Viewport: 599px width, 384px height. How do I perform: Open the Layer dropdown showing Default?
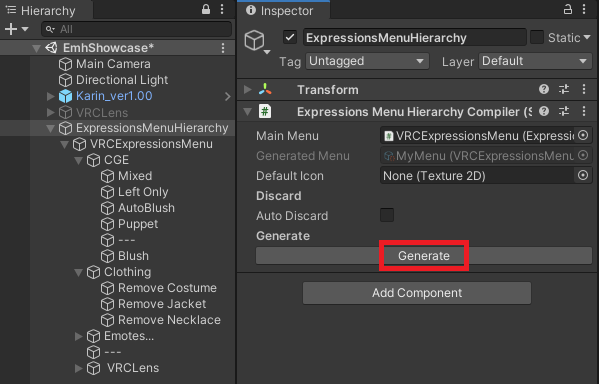535,61
